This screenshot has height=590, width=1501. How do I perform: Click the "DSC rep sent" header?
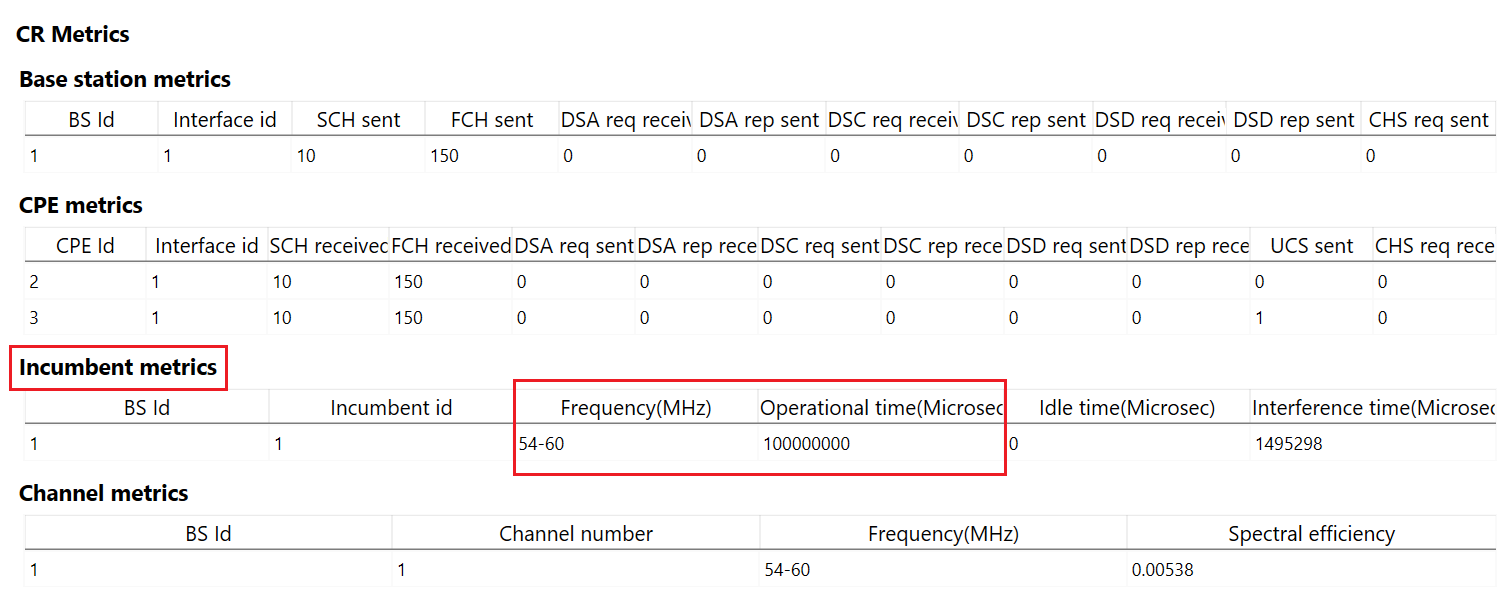1026,120
